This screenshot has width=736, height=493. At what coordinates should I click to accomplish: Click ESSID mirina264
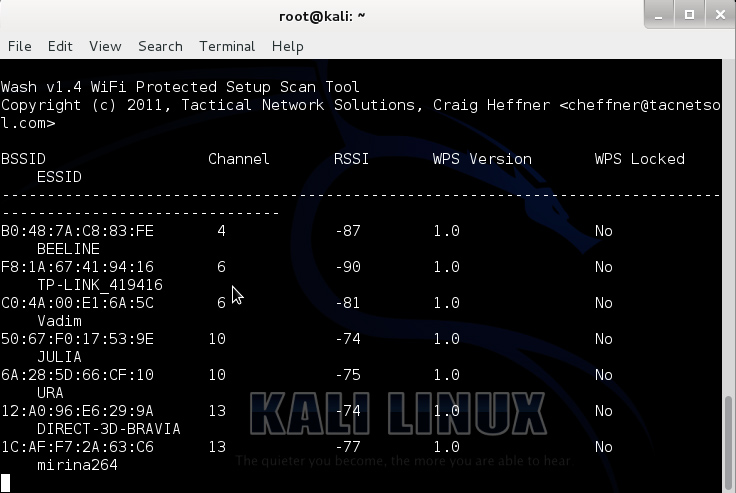77,465
